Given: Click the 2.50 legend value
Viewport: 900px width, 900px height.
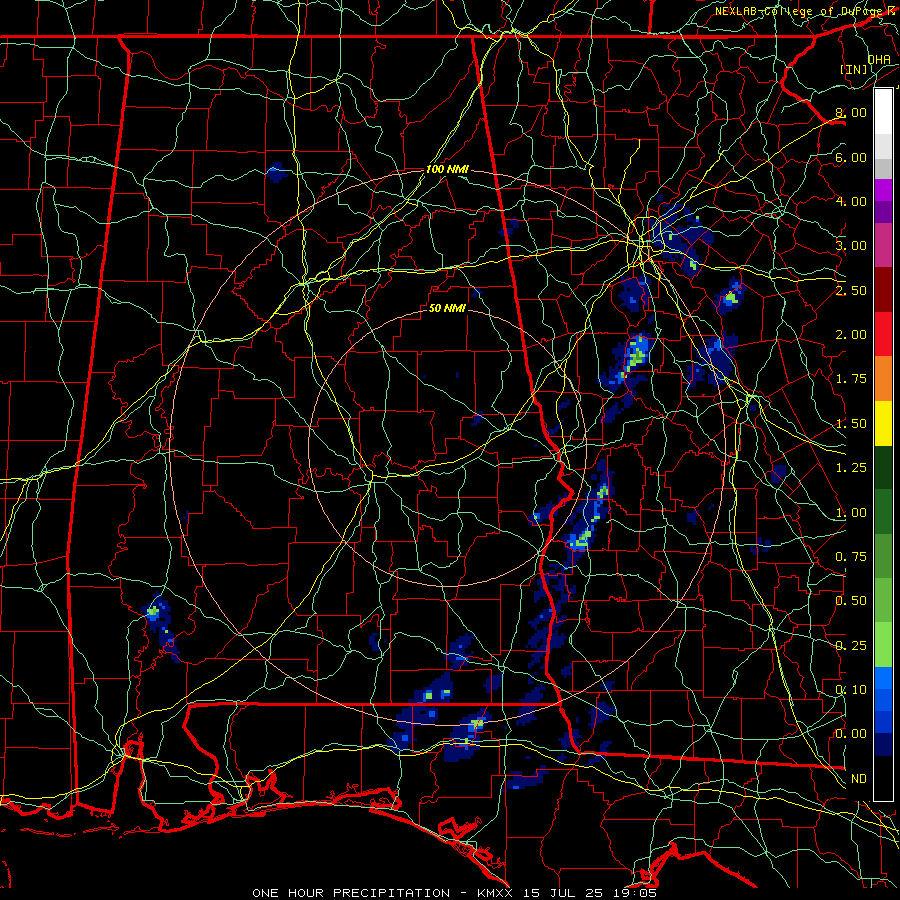Looking at the screenshot, I should pyautogui.click(x=851, y=290).
